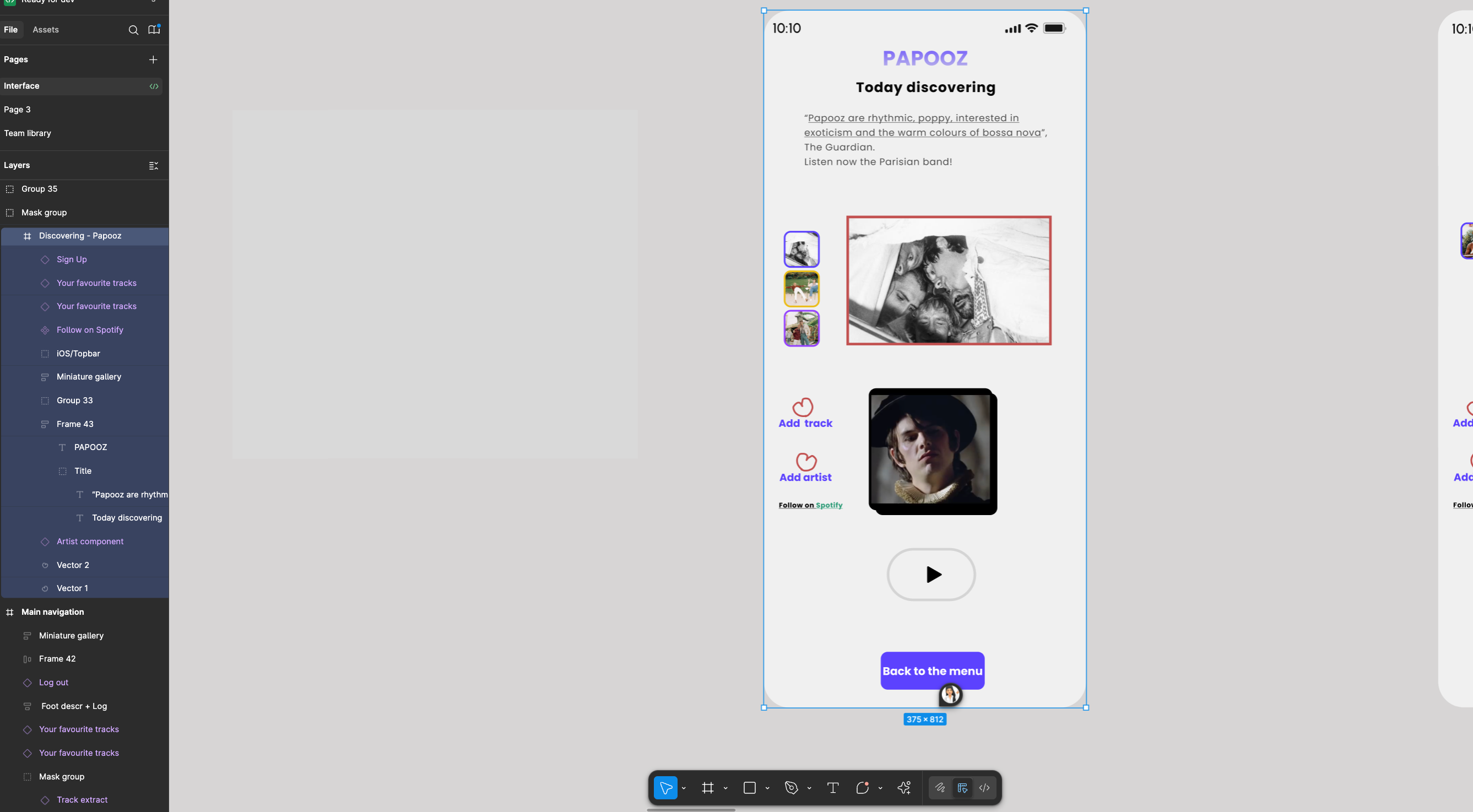This screenshot has width=1473, height=812.
Task: Click the horizontal canvas scrollbar
Action: click(691, 810)
